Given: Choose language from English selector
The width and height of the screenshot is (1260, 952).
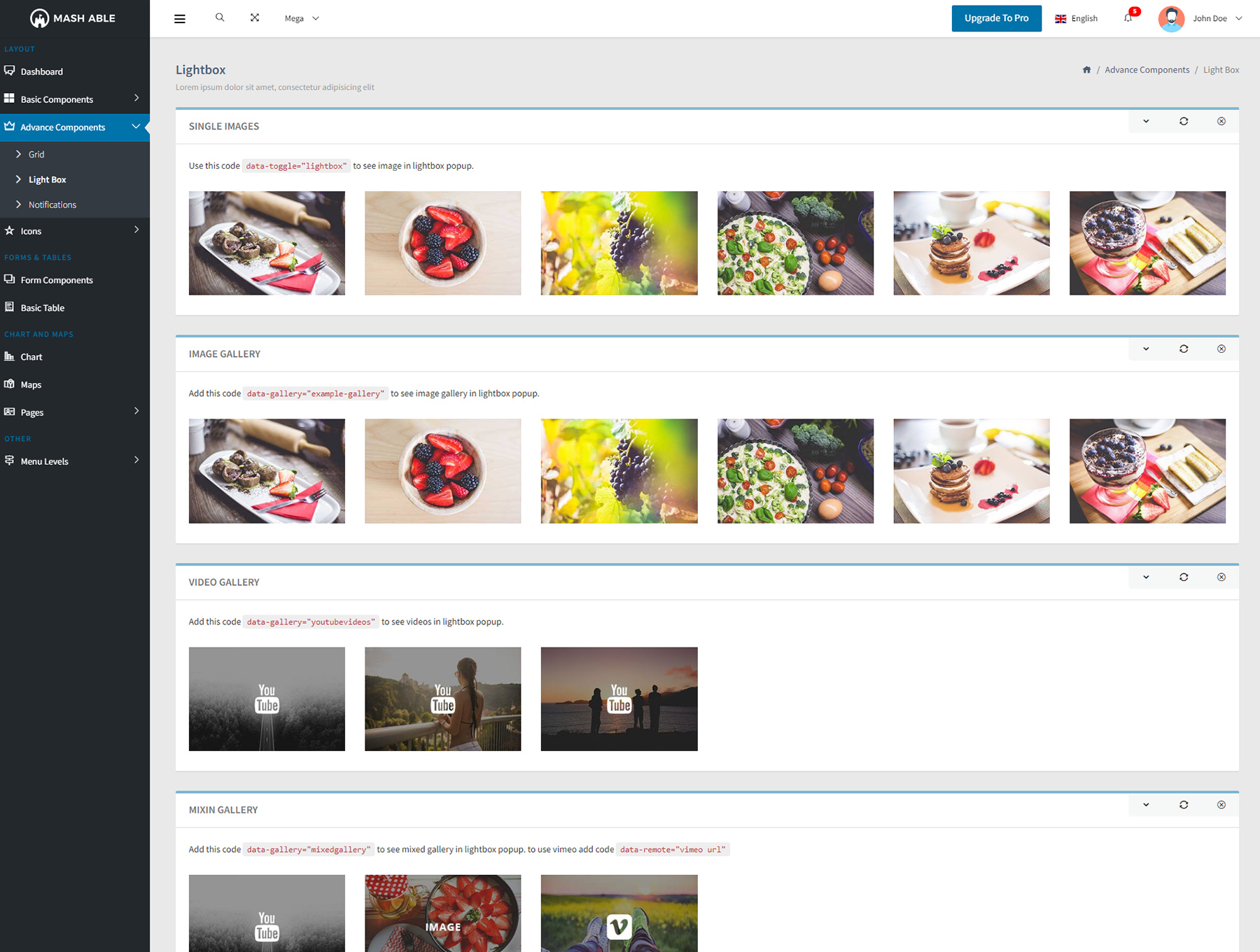Looking at the screenshot, I should pos(1077,18).
